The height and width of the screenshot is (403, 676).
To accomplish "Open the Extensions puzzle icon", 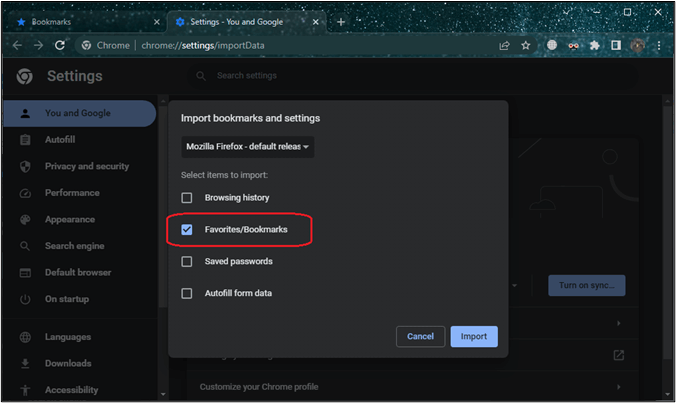I will pyautogui.click(x=596, y=45).
